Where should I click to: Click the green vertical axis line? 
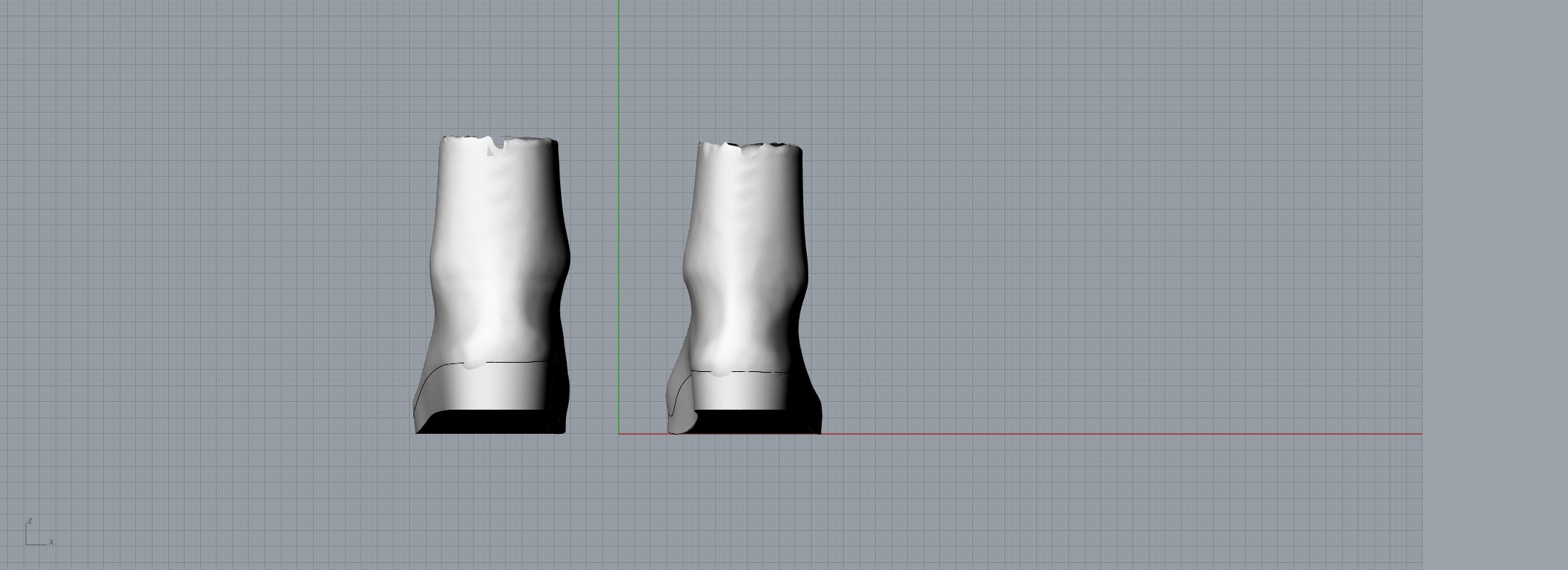619,214
